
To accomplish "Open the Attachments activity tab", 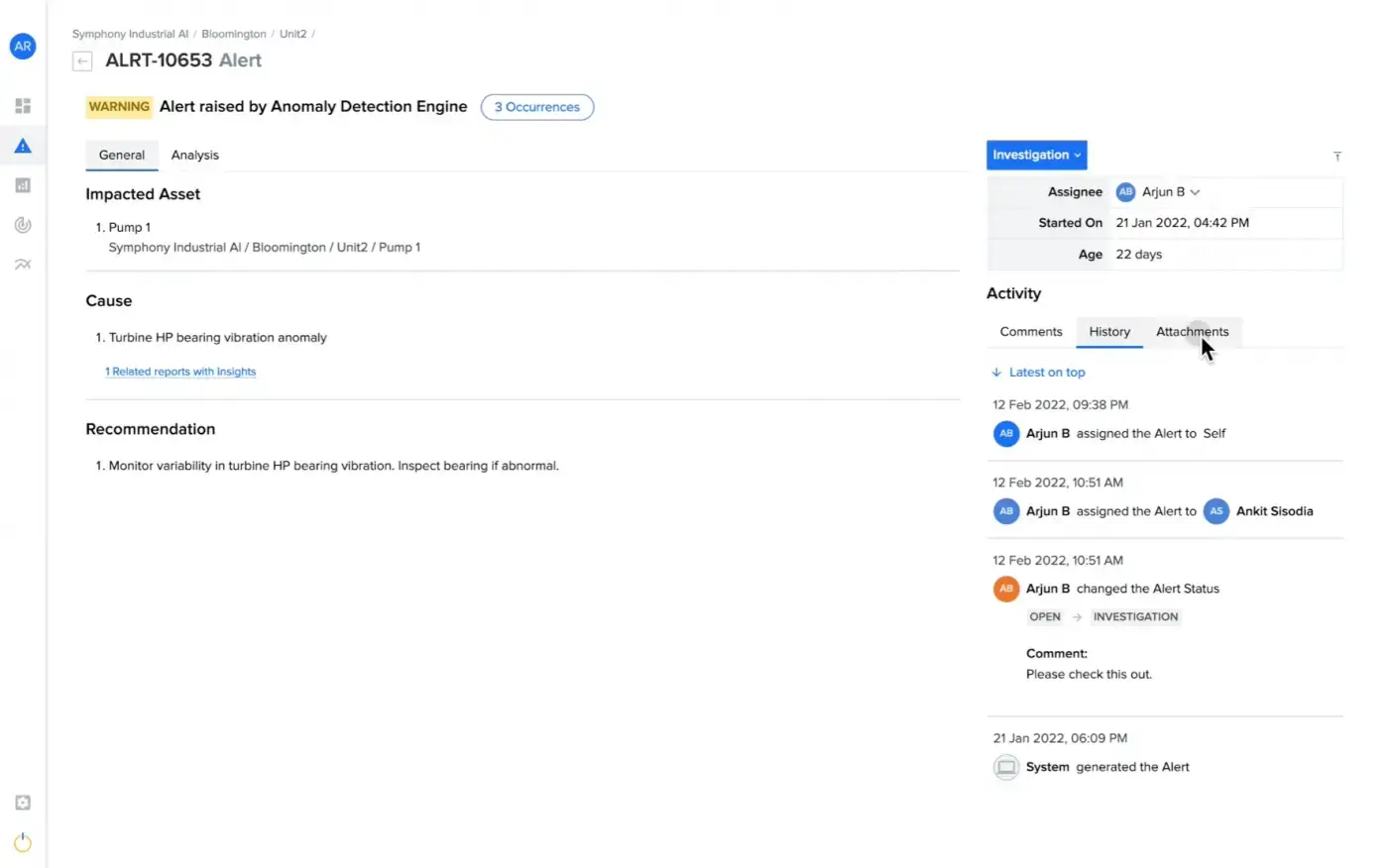I will coord(1192,332).
